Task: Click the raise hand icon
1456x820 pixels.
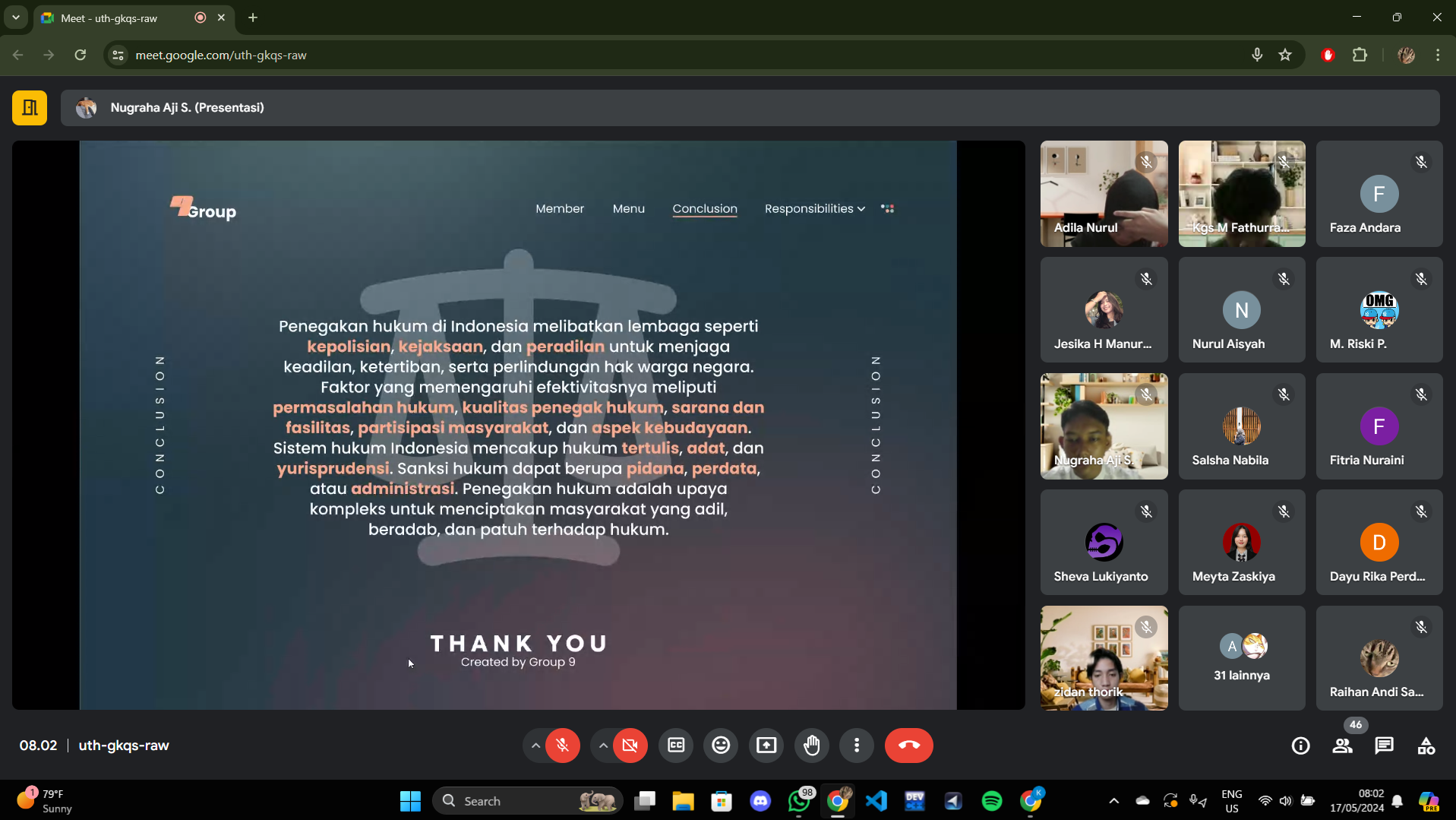Action: pos(812,746)
